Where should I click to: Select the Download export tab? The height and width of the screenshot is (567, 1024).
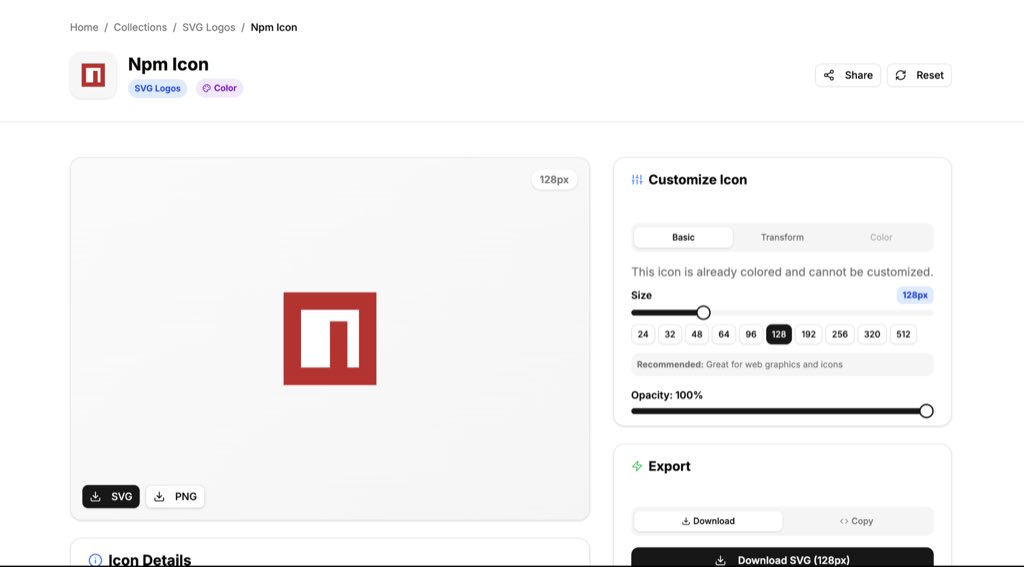[x=708, y=521]
